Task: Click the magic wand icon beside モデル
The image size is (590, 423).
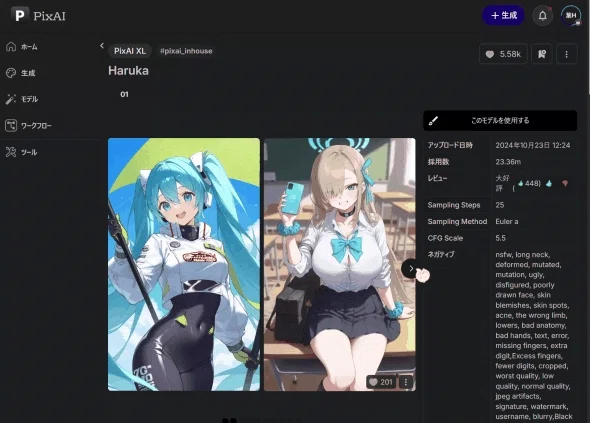Action: click(x=11, y=99)
